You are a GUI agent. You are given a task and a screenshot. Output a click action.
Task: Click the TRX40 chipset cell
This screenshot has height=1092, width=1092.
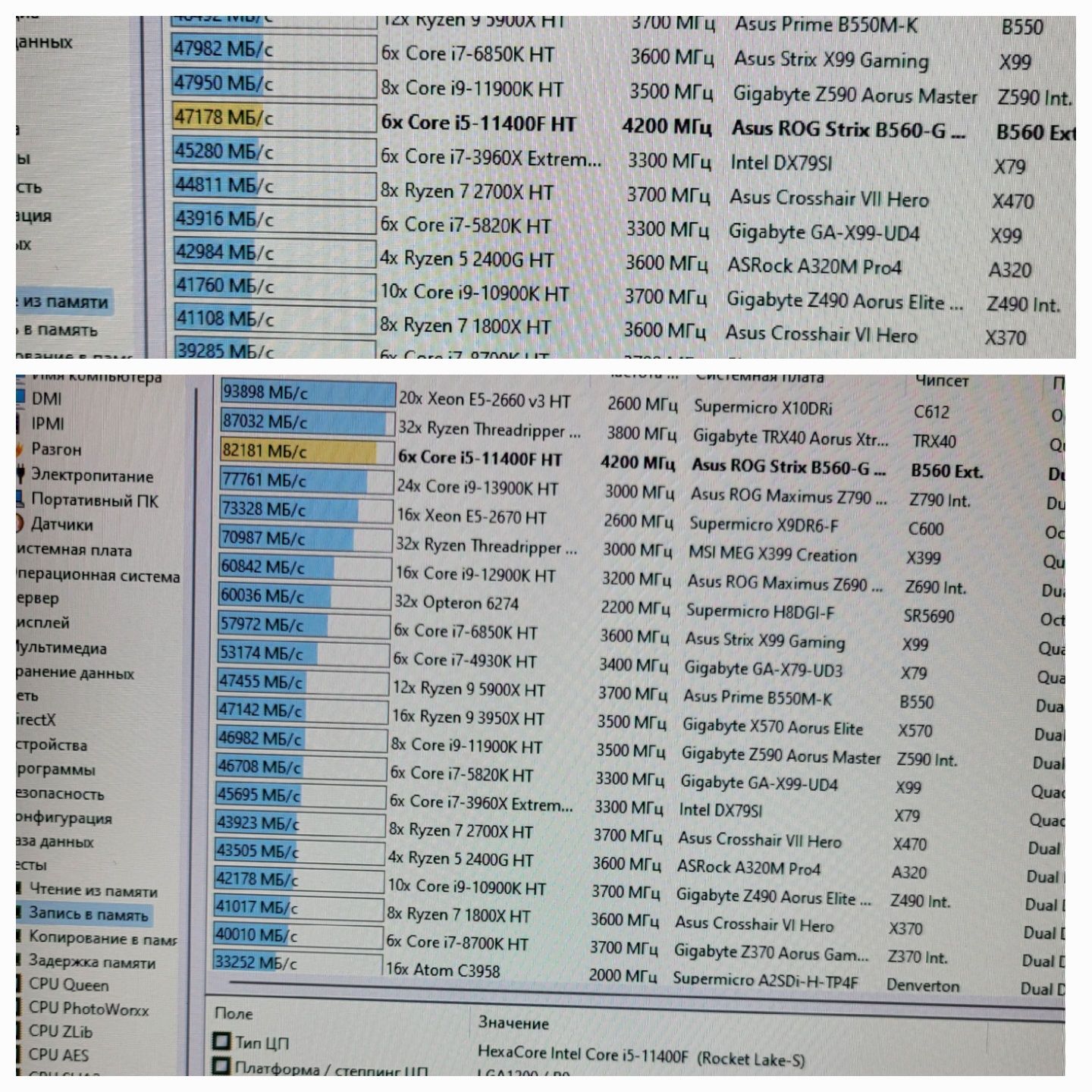934,441
